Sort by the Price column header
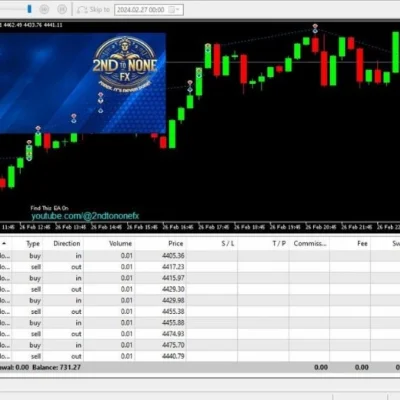The height and width of the screenshot is (400, 400). click(176, 243)
